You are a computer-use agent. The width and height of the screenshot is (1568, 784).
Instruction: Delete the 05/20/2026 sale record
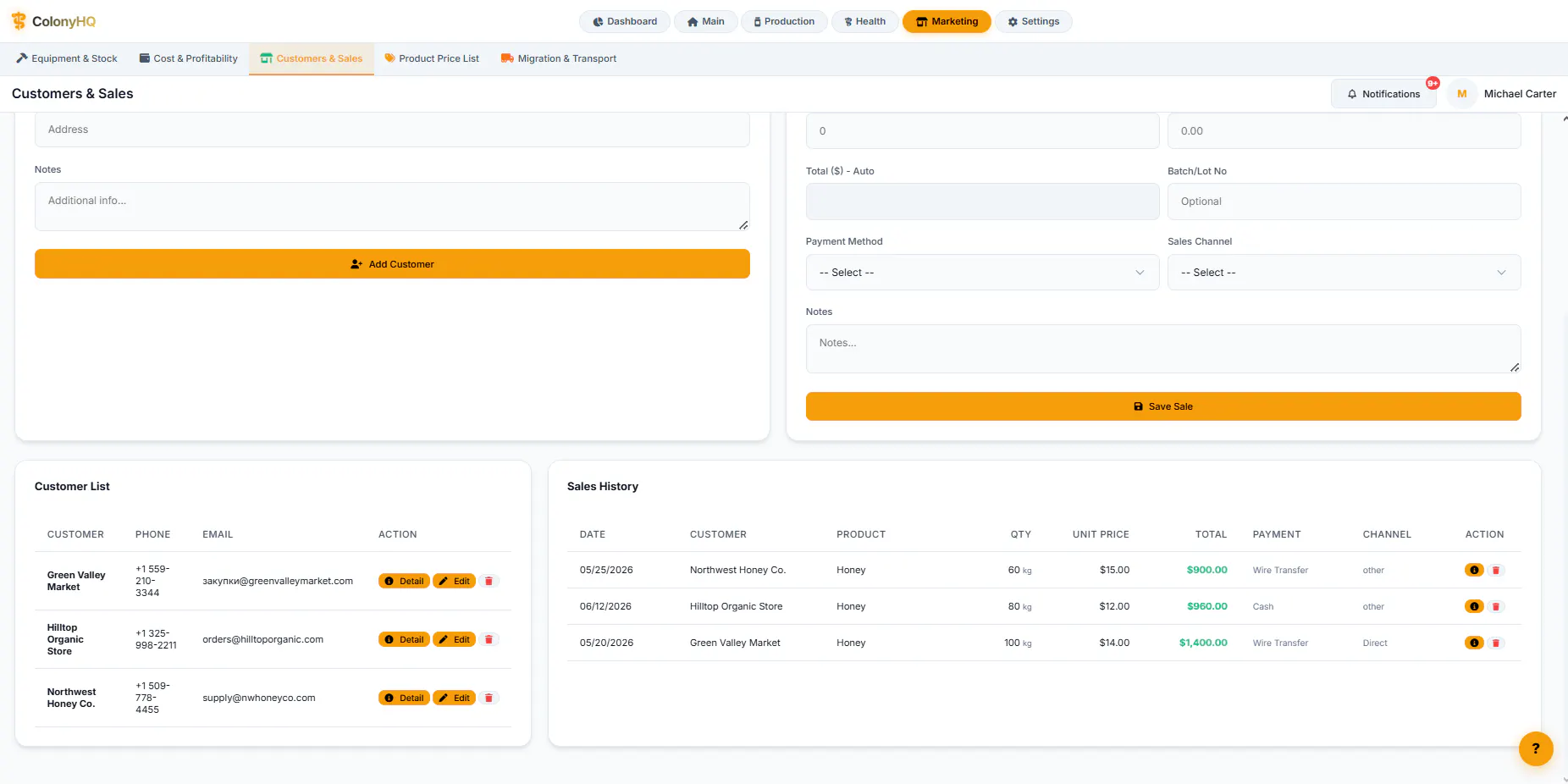(1496, 643)
